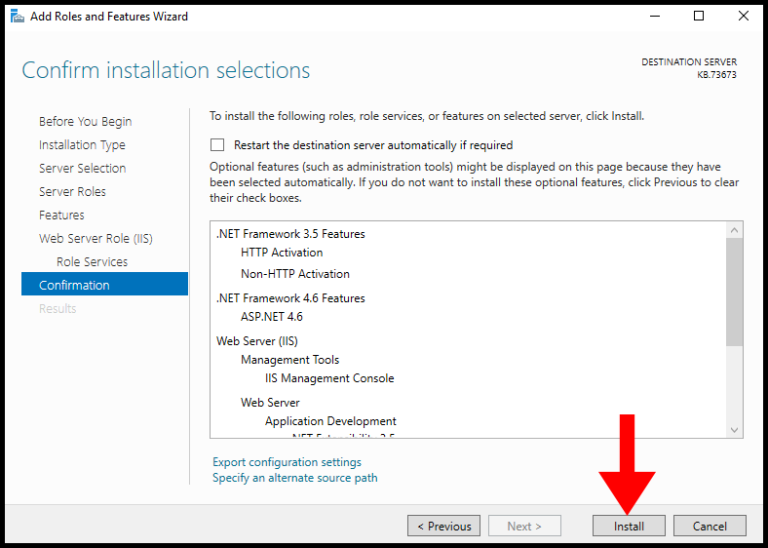Screen dimensions: 768x548
Task: Go back with the Previous button
Action: pyautogui.click(x=444, y=526)
